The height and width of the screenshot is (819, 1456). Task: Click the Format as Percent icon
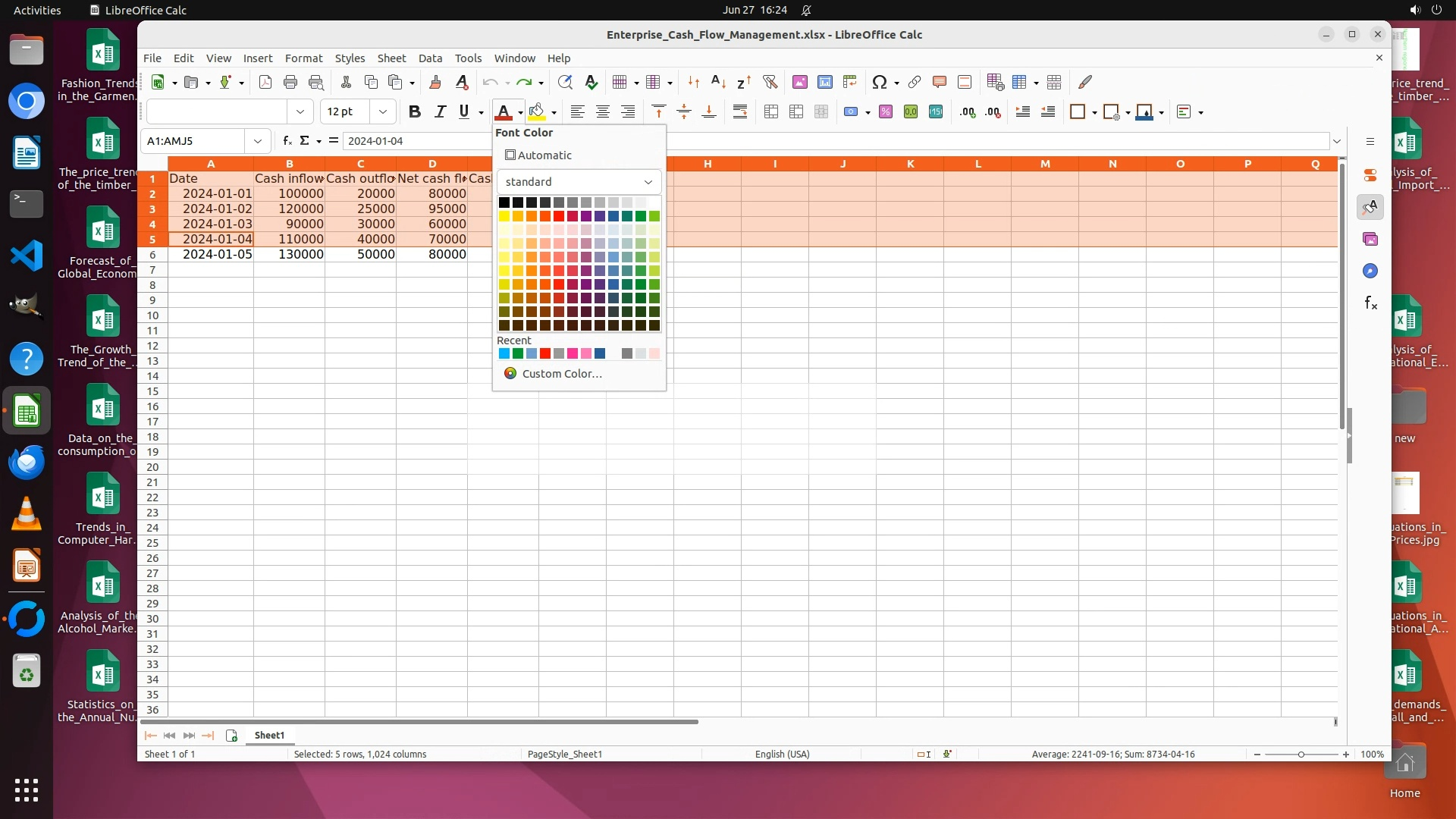click(x=886, y=111)
